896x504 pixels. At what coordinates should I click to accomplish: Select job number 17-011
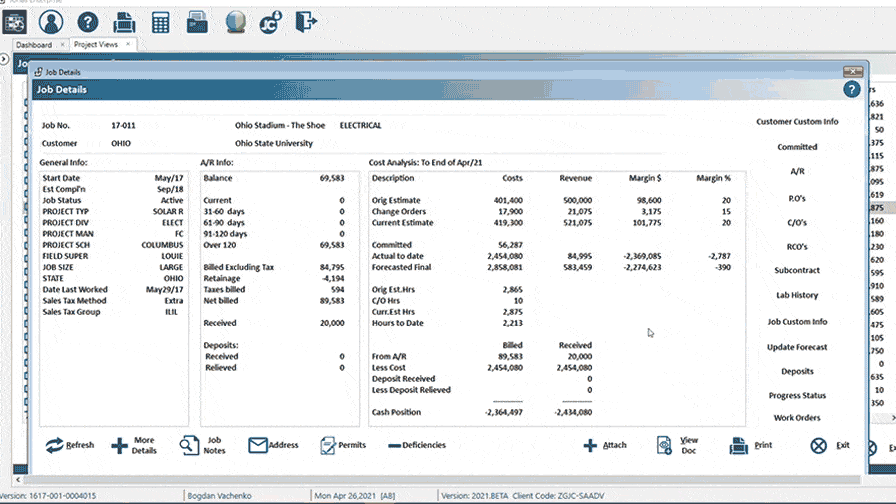click(x=123, y=125)
